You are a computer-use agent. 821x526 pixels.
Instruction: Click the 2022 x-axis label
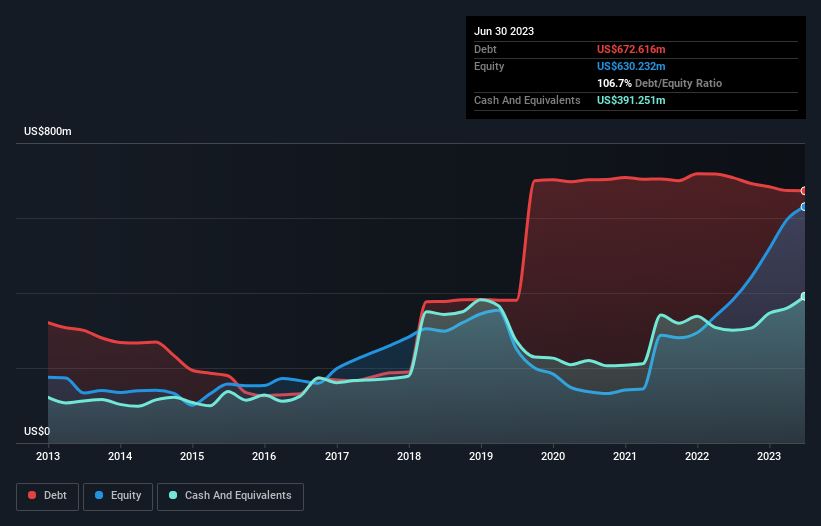coord(697,456)
